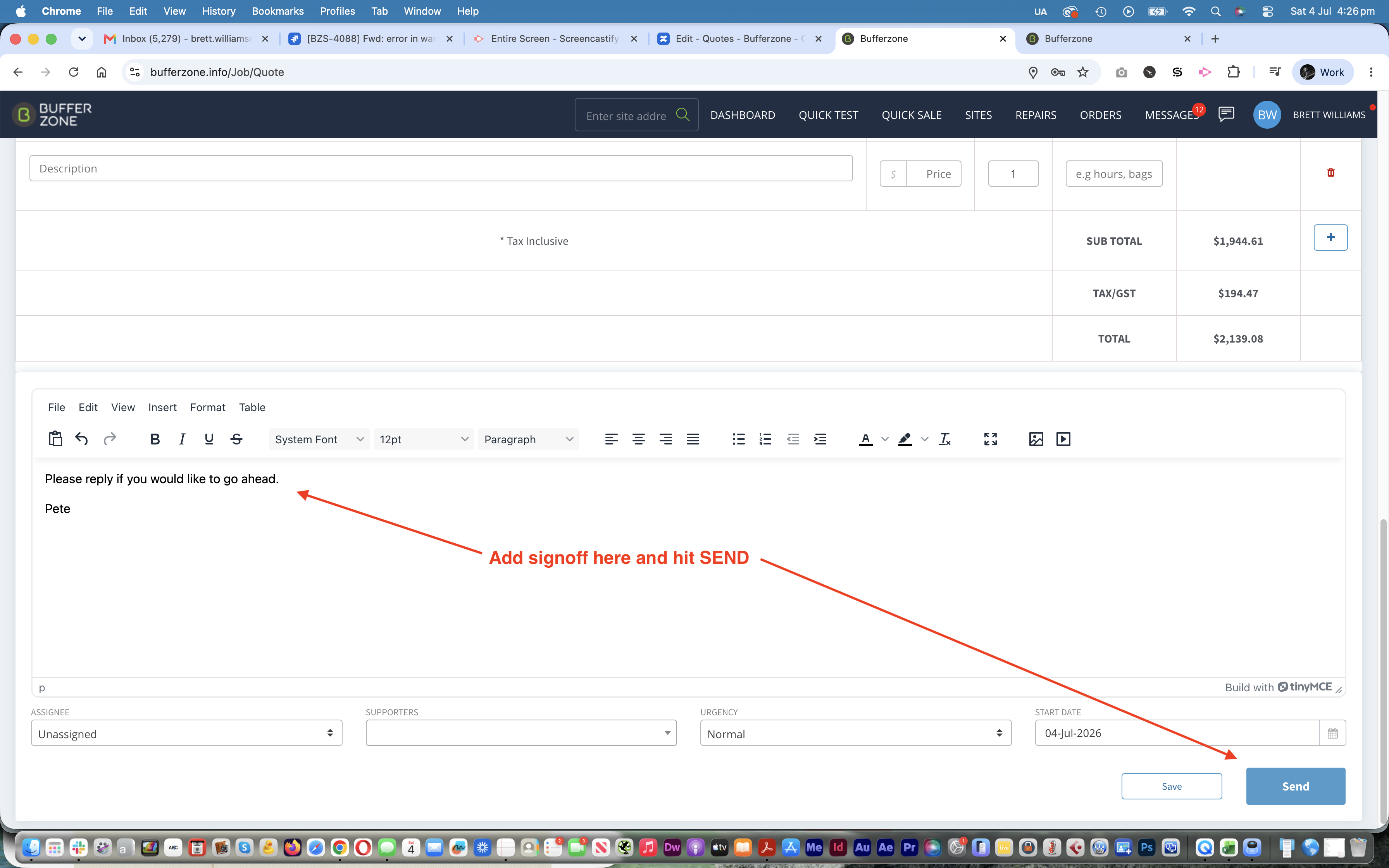The width and height of the screenshot is (1389, 868).
Task: Open the Assignee dropdown showing Unassigned
Action: coord(186,733)
